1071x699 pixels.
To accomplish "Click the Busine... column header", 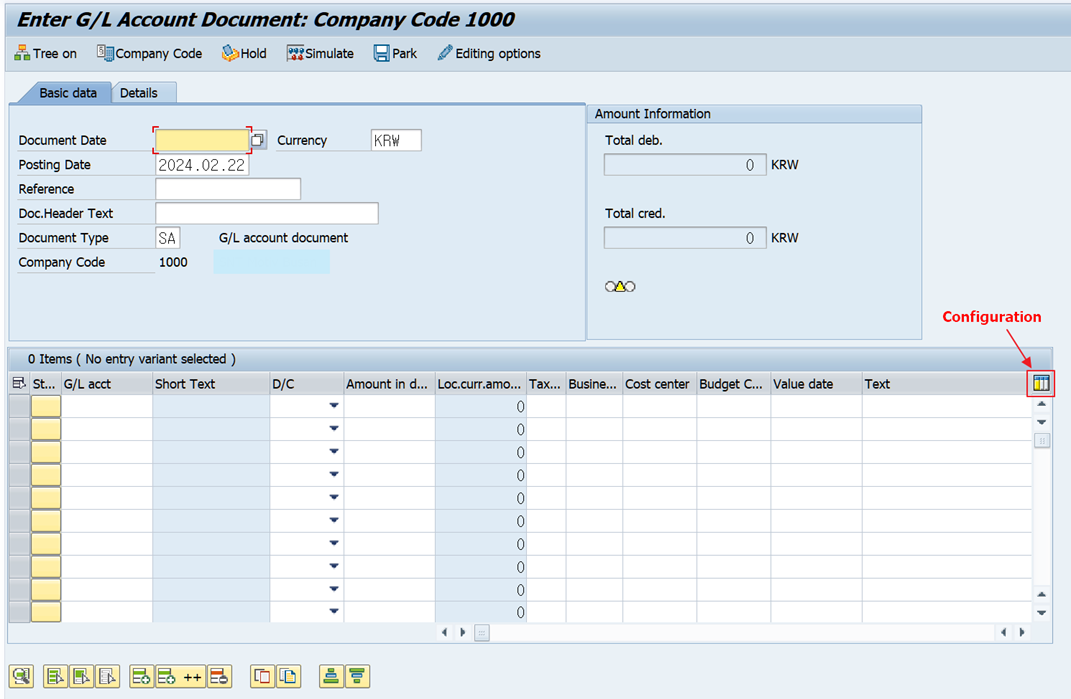I will click(594, 384).
